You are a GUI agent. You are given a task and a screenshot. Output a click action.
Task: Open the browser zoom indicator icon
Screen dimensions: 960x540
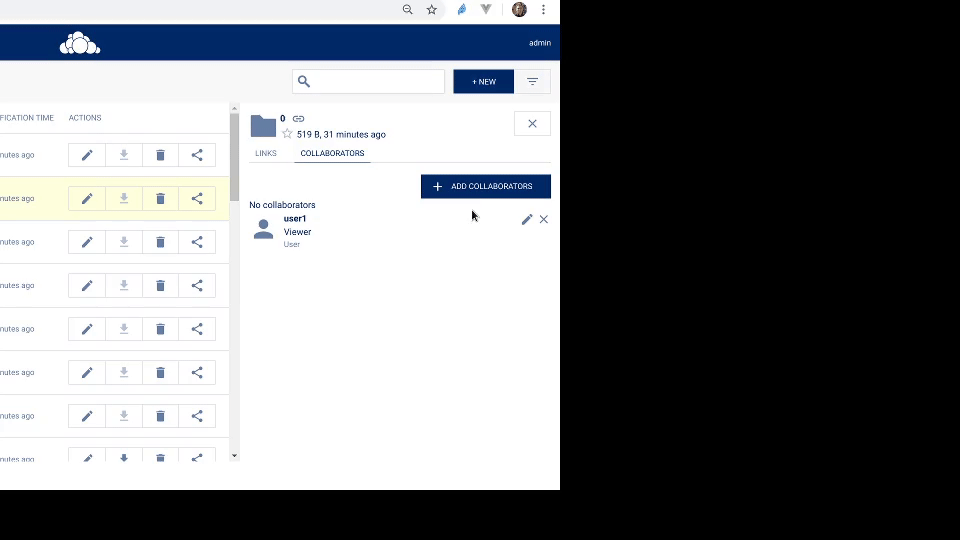(408, 10)
